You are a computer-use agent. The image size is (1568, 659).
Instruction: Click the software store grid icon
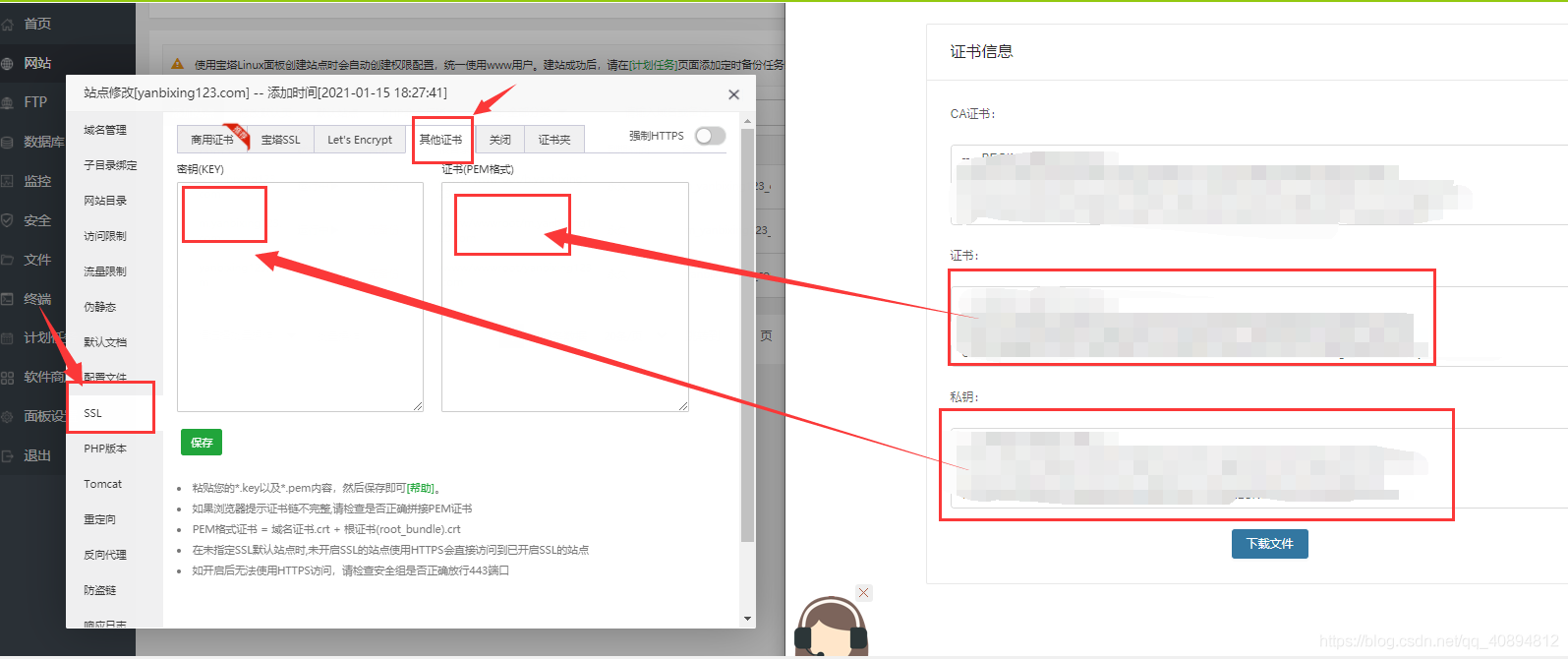pos(7,377)
